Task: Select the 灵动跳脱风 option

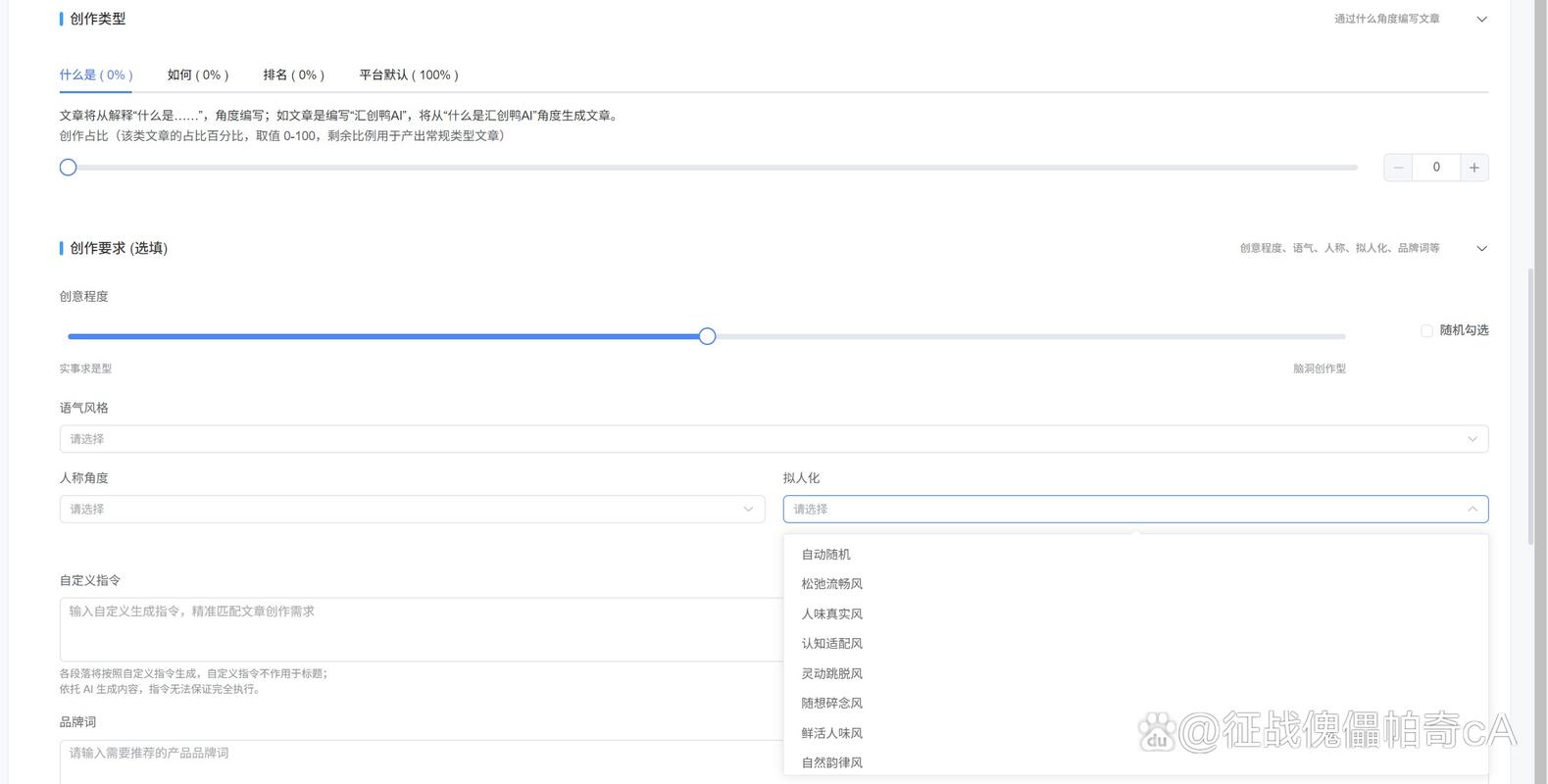Action: tap(831, 674)
